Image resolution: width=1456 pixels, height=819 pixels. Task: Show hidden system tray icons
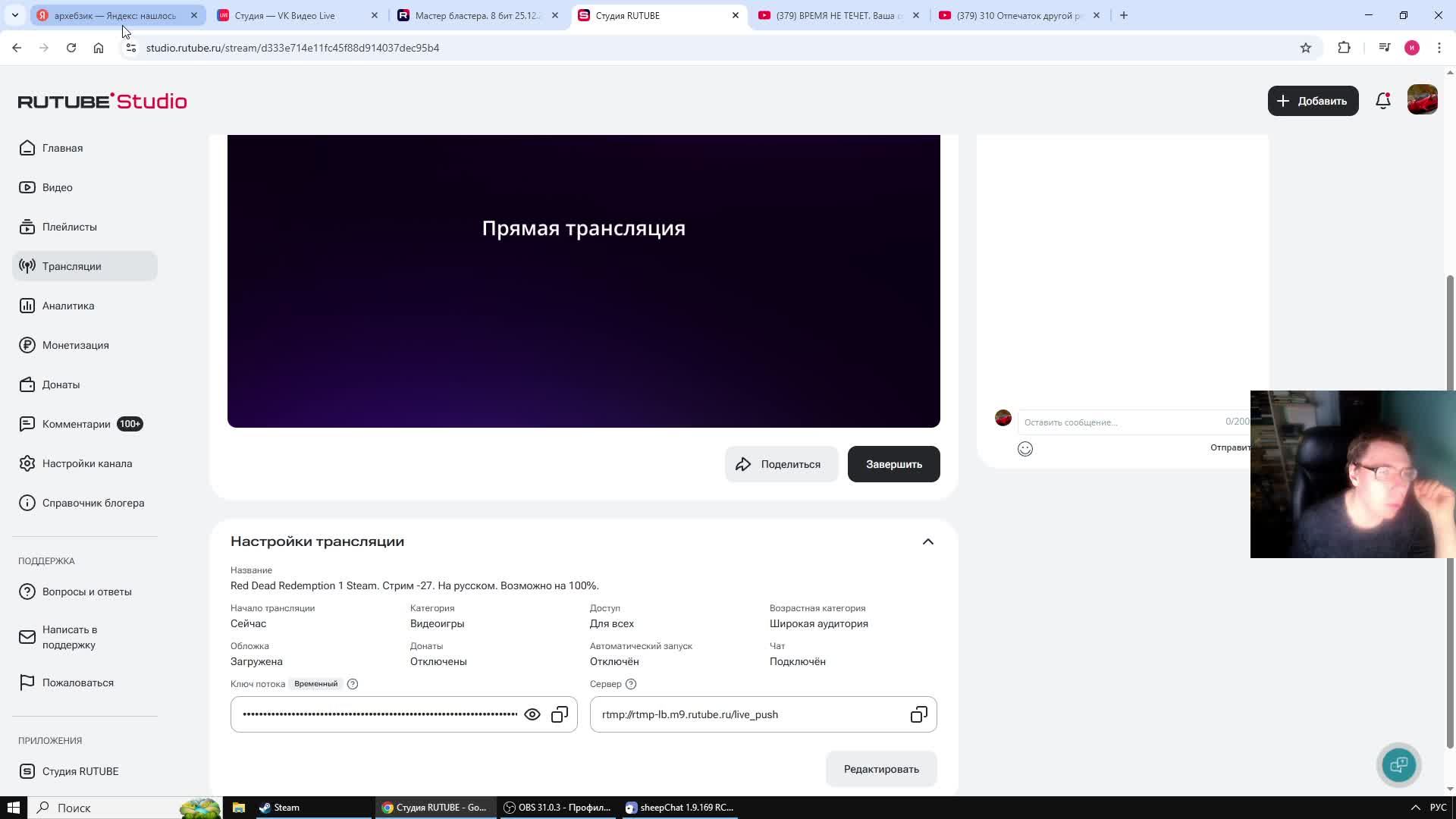pos(1415,808)
